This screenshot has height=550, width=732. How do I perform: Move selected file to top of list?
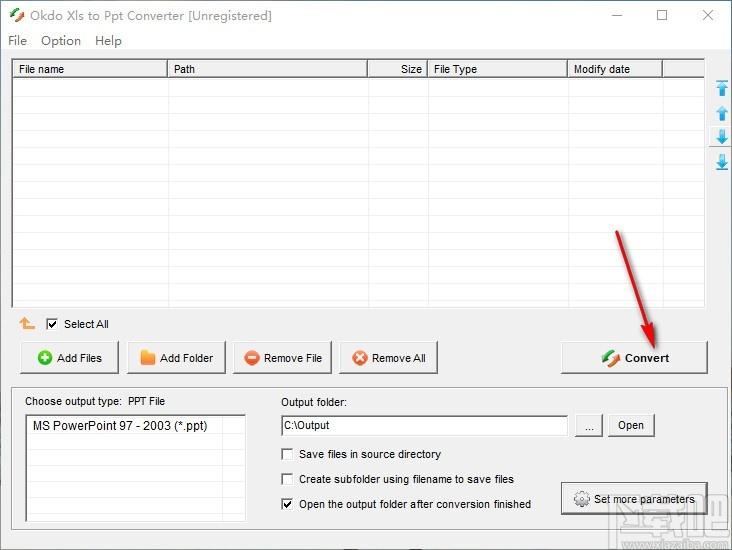pyautogui.click(x=722, y=88)
